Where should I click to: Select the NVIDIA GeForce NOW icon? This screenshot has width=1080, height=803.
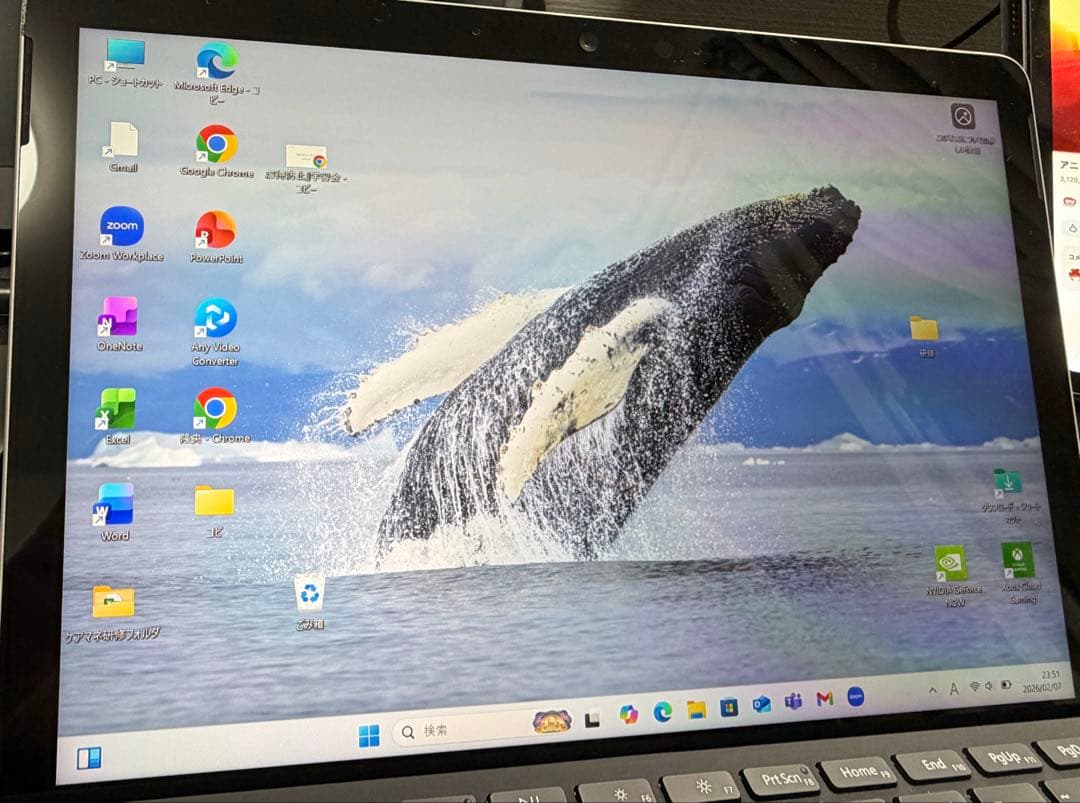tap(950, 565)
